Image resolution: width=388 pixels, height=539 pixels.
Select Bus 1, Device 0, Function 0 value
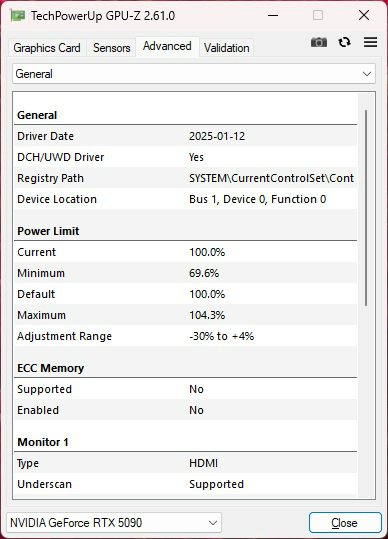(257, 199)
